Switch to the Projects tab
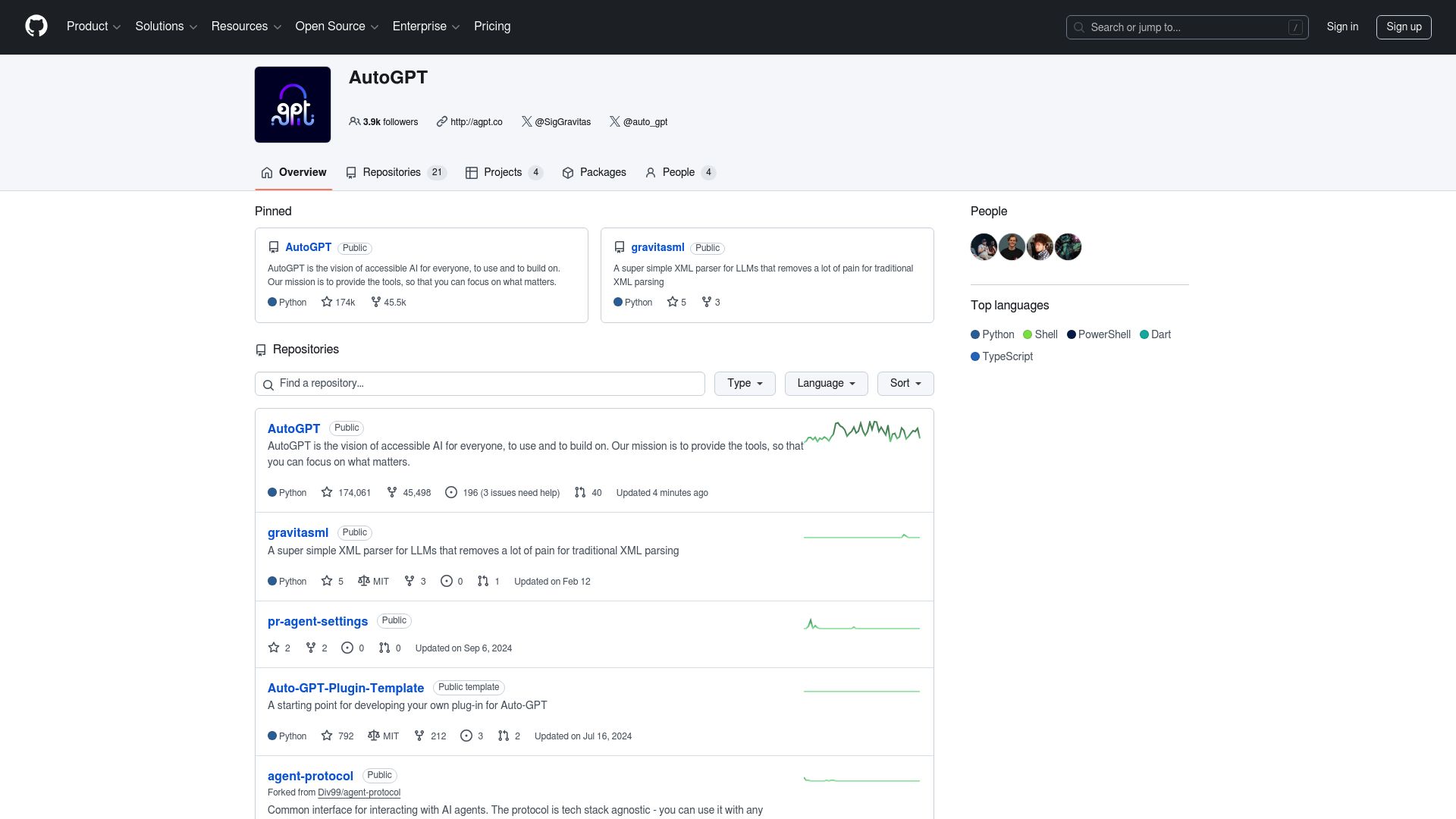1456x819 pixels. pos(504,173)
